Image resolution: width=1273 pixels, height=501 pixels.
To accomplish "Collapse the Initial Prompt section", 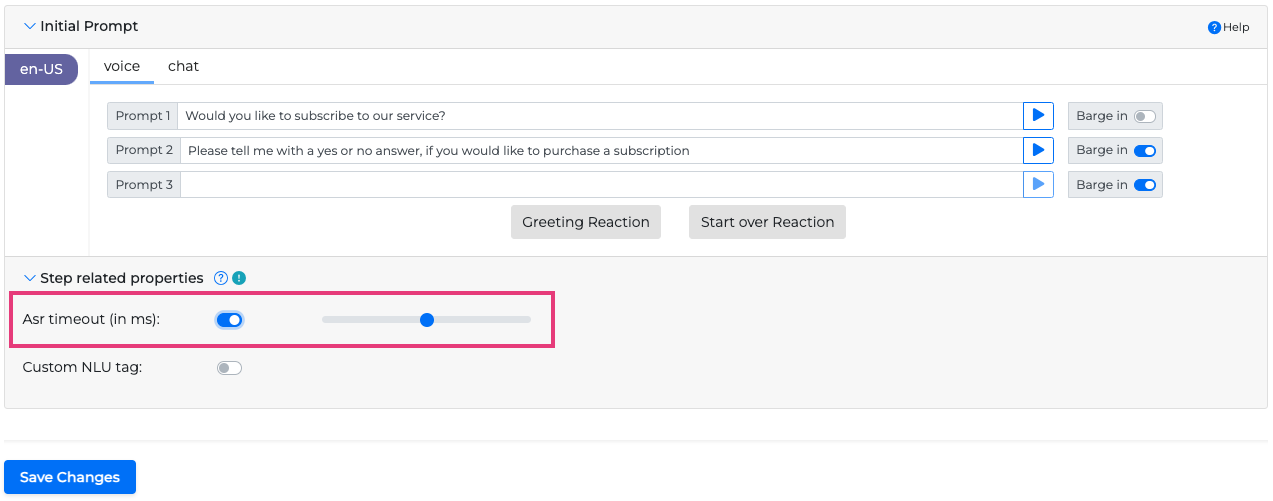I will click(30, 26).
